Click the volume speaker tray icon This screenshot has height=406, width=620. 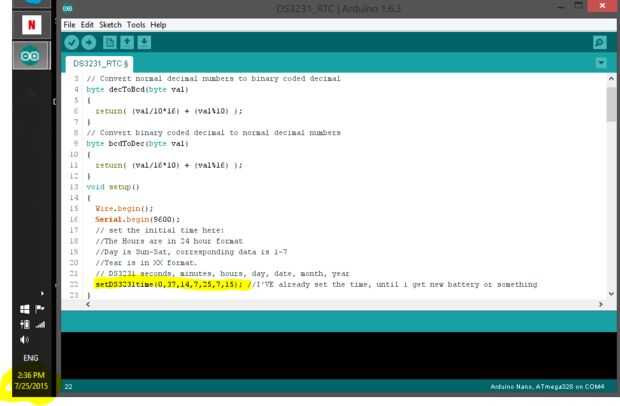pyautogui.click(x=25, y=340)
